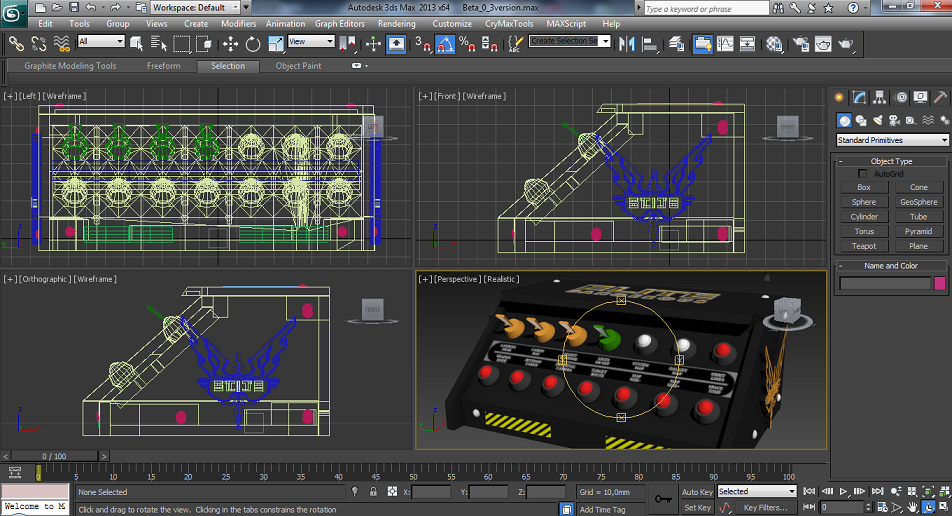The width and height of the screenshot is (952, 516).
Task: Activate the Rotate tool in toolbar
Action: click(253, 44)
